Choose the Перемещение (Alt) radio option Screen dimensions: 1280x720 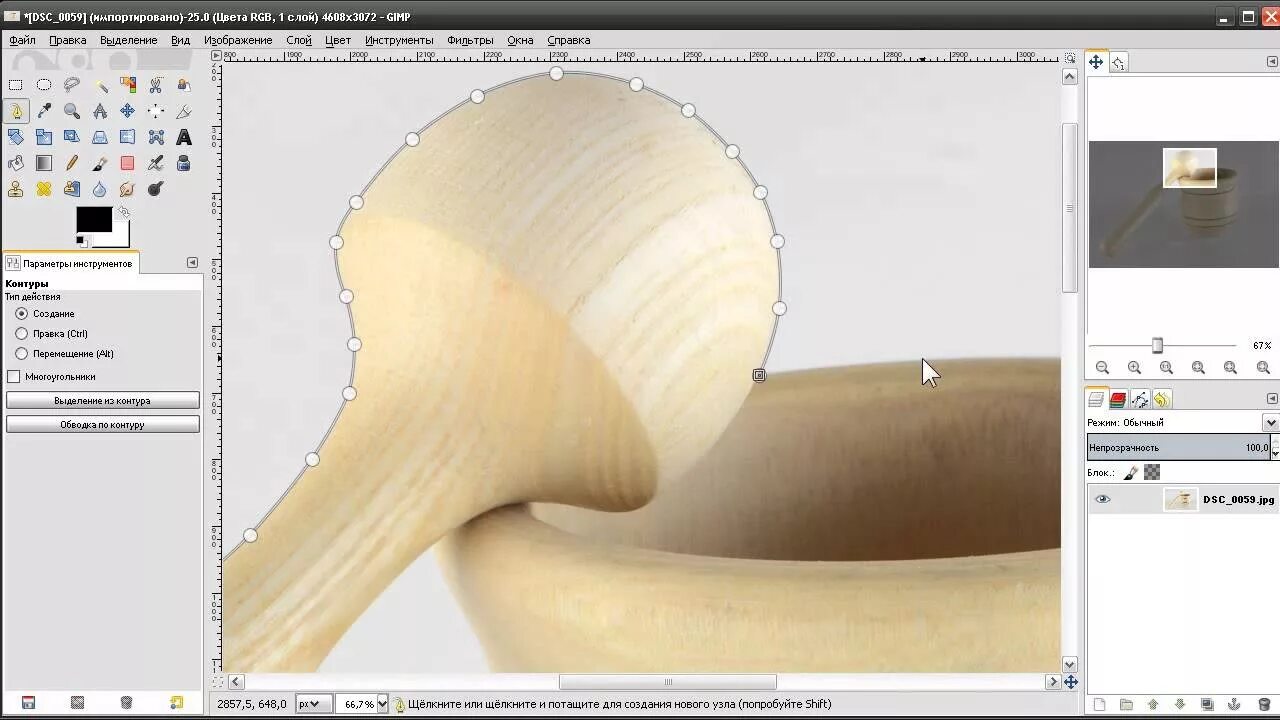pos(22,354)
